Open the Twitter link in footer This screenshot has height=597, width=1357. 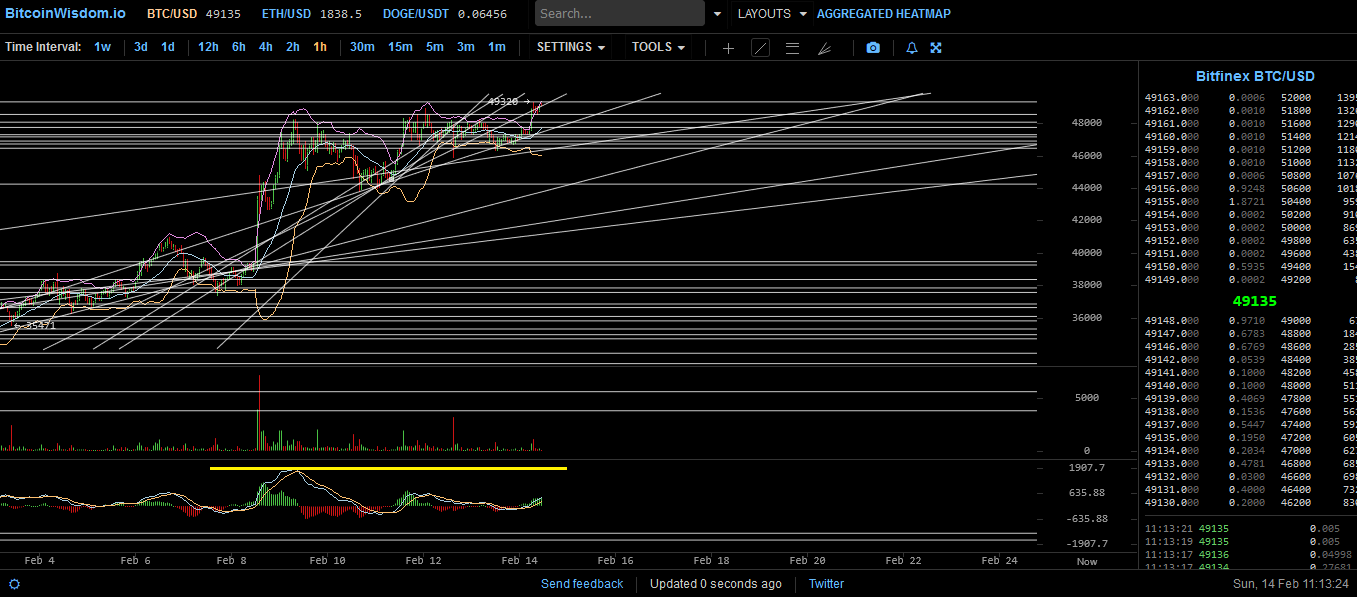click(x=826, y=584)
